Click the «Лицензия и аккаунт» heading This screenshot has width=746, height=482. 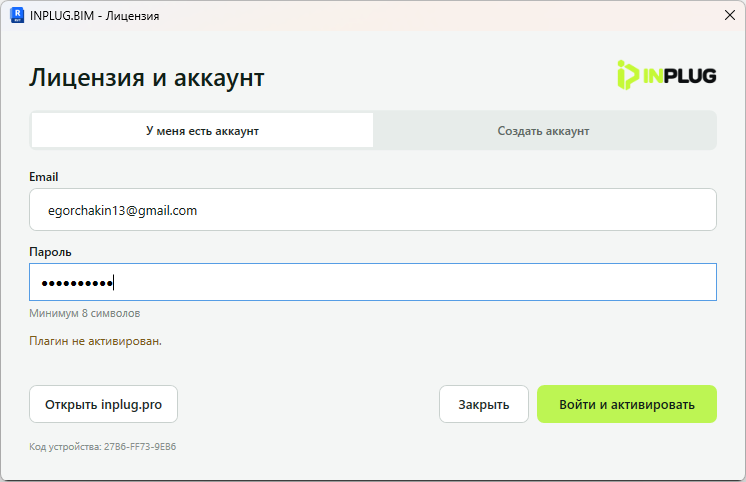[147, 78]
